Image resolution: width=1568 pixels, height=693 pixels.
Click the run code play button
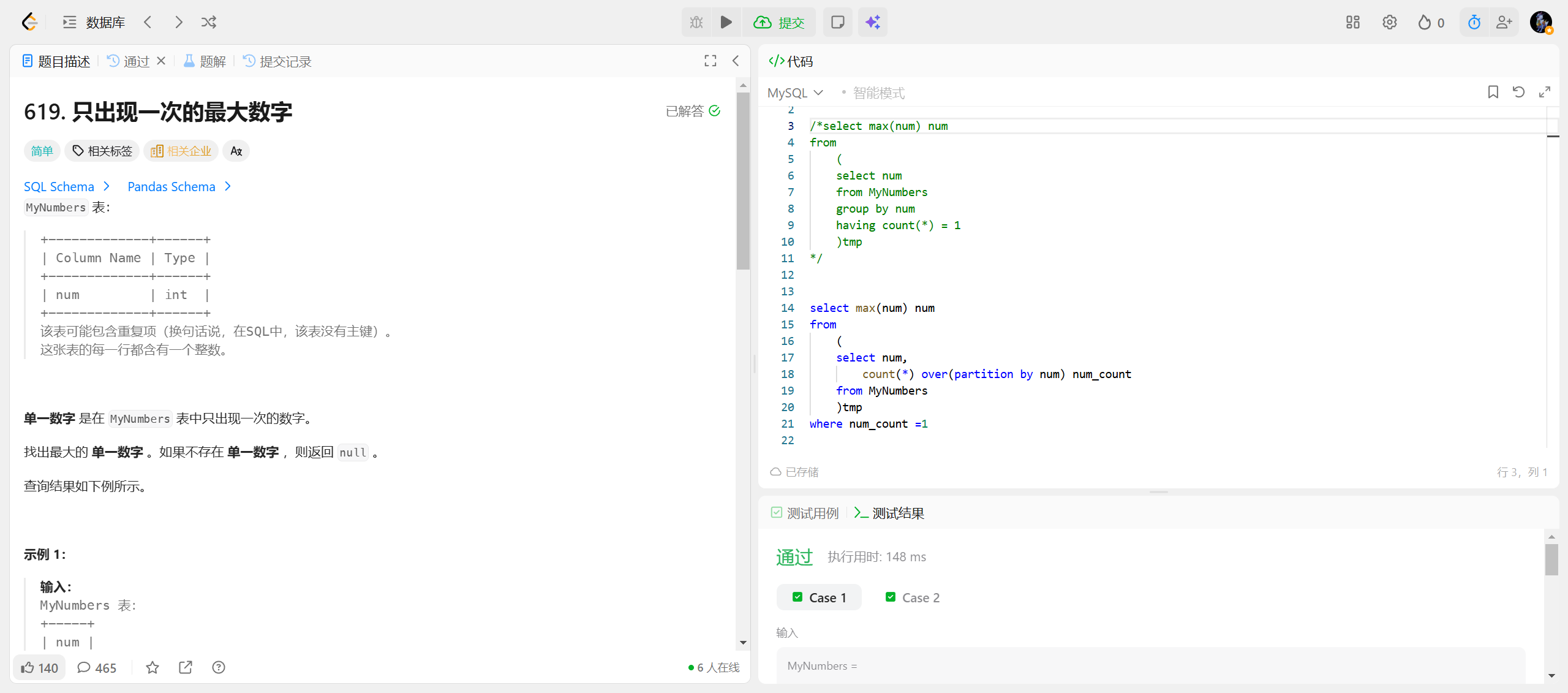(x=726, y=23)
